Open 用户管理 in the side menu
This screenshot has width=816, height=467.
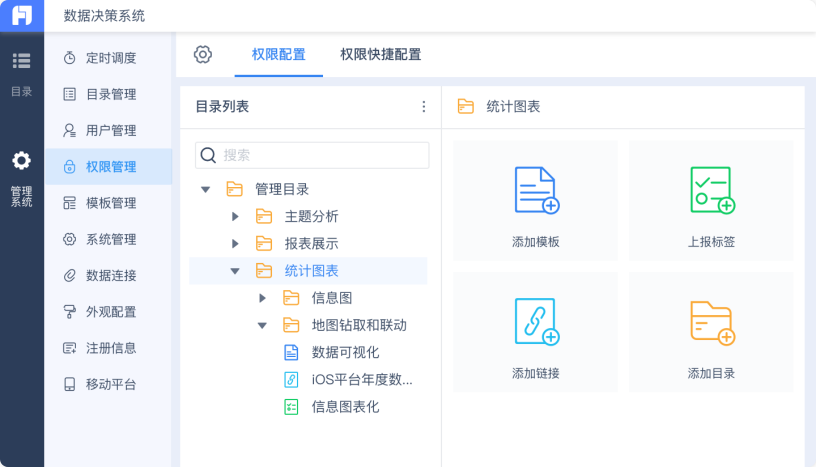click(110, 130)
